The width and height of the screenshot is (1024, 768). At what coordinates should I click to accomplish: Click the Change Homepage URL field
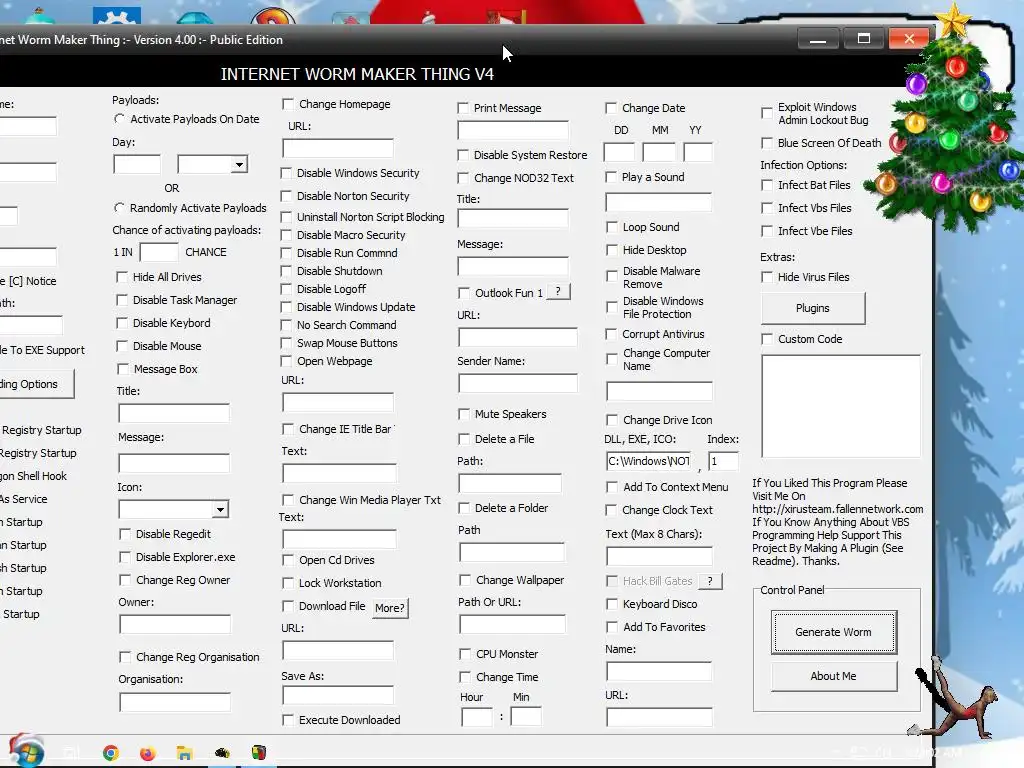(338, 148)
